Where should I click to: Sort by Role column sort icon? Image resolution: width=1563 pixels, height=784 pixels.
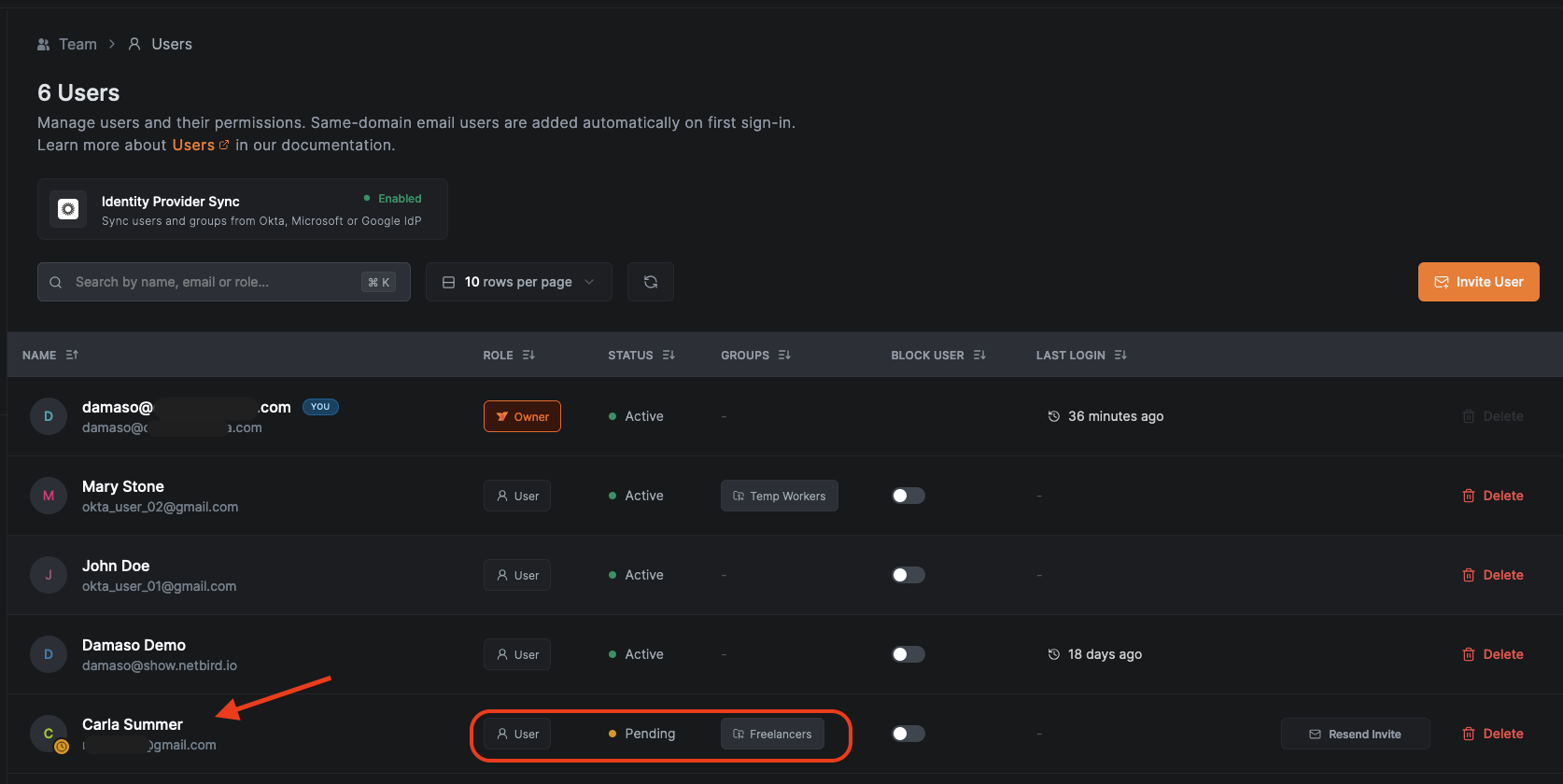tap(528, 355)
